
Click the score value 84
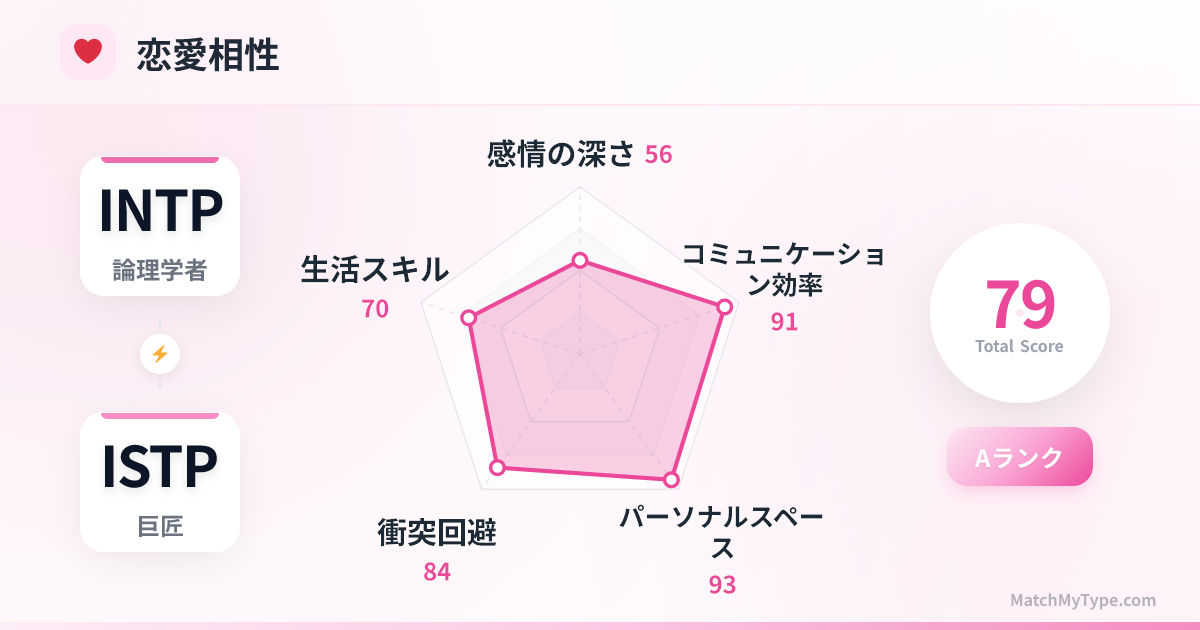tap(437, 572)
